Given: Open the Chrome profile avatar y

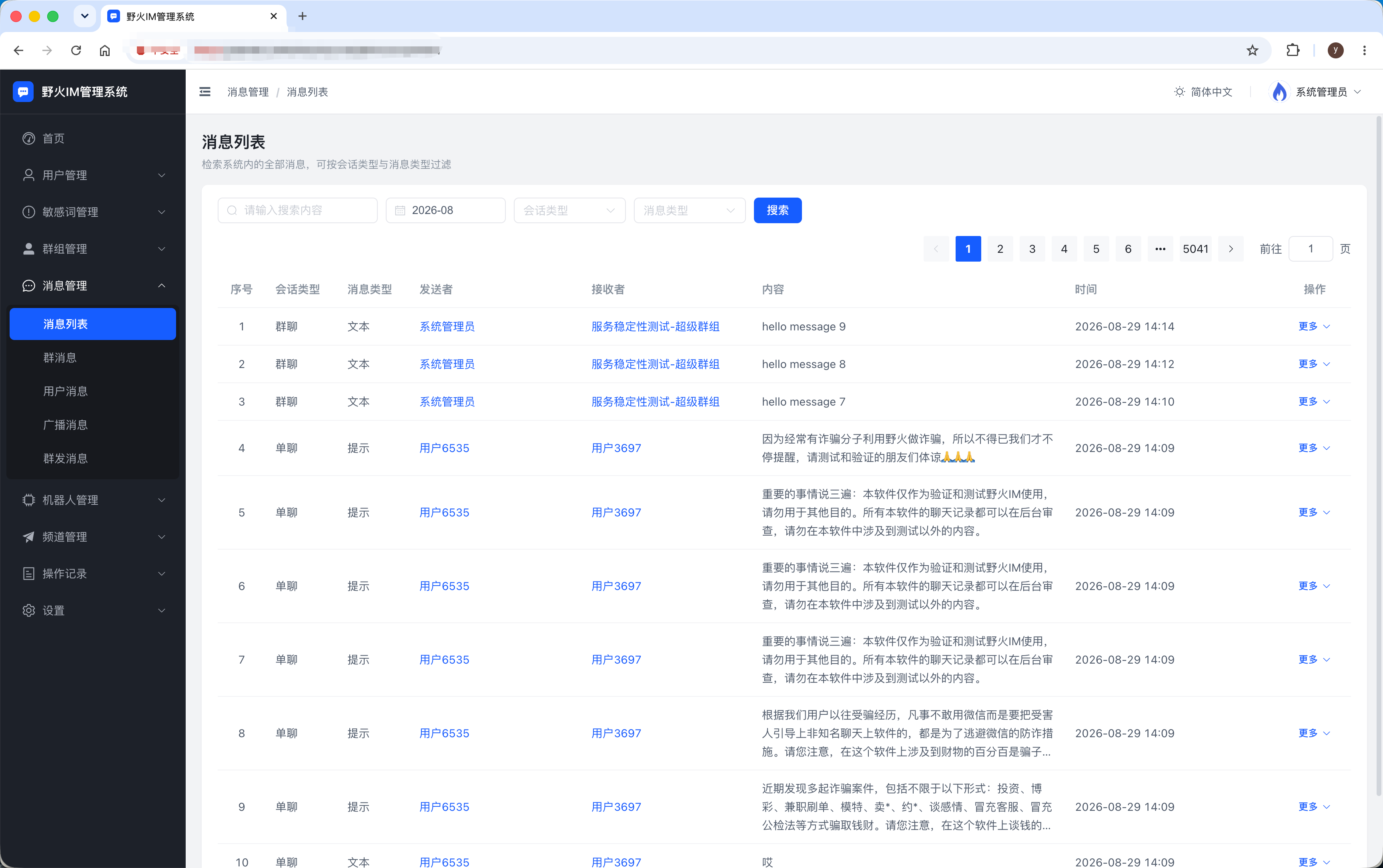Looking at the screenshot, I should point(1335,50).
